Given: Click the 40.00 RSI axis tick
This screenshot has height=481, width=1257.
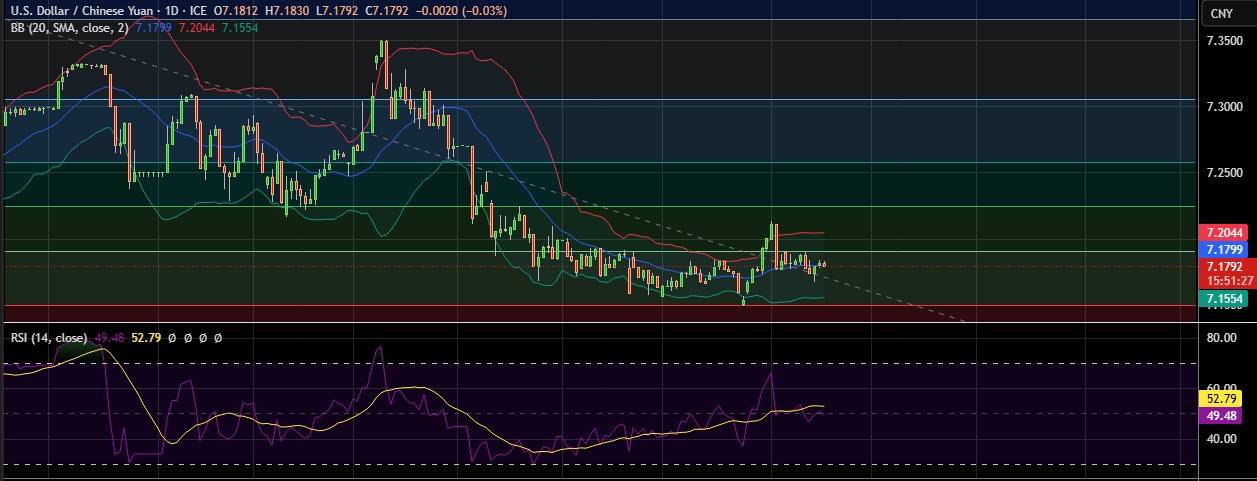Looking at the screenshot, I should [1224, 438].
